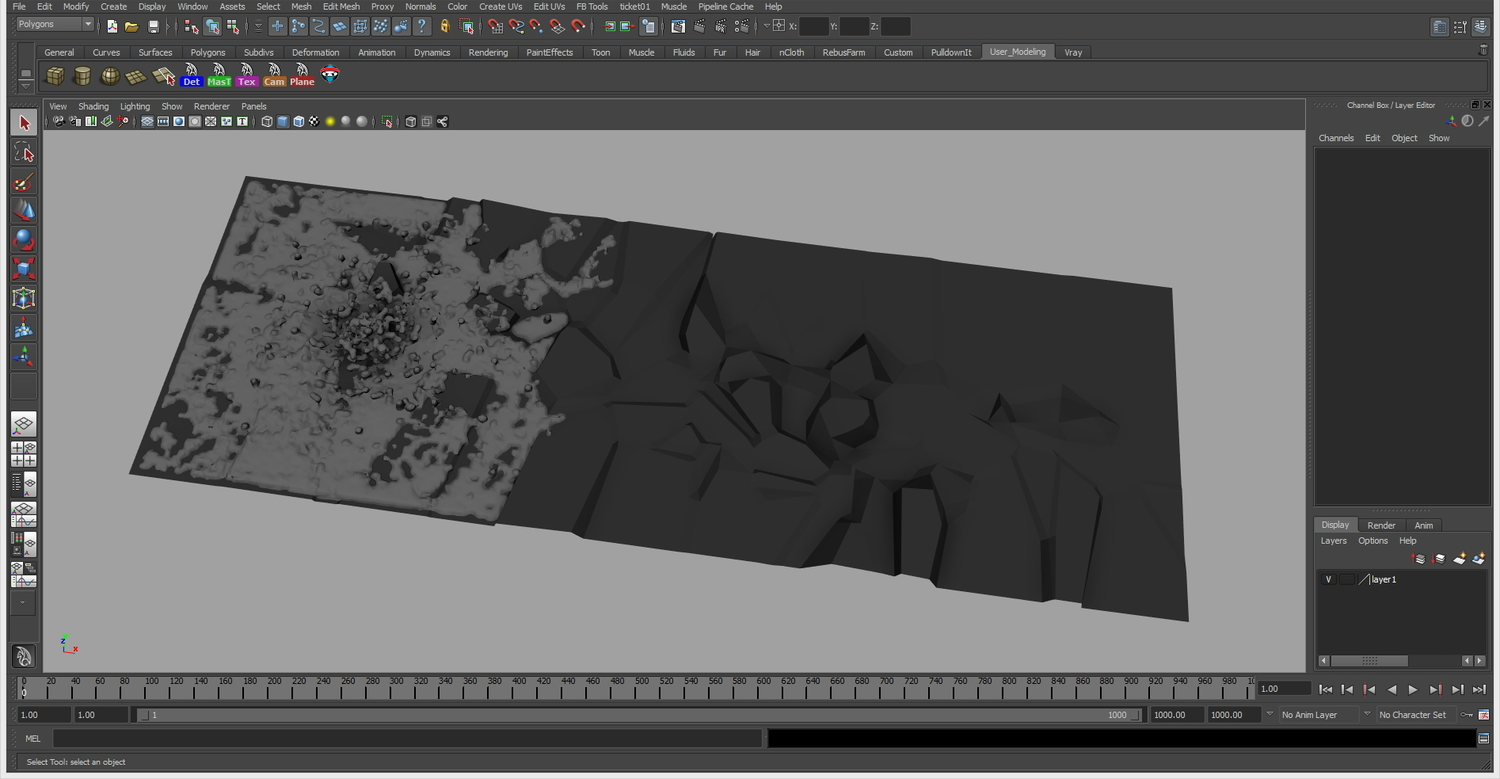The height and width of the screenshot is (779, 1500).
Task: Save the scene with floppy icon
Action: point(153,27)
